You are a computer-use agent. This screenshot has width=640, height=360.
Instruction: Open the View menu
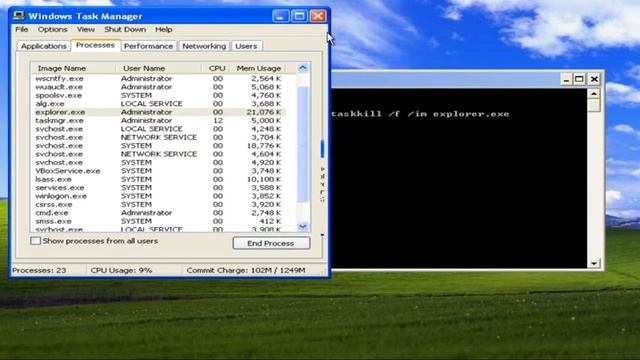(86, 29)
